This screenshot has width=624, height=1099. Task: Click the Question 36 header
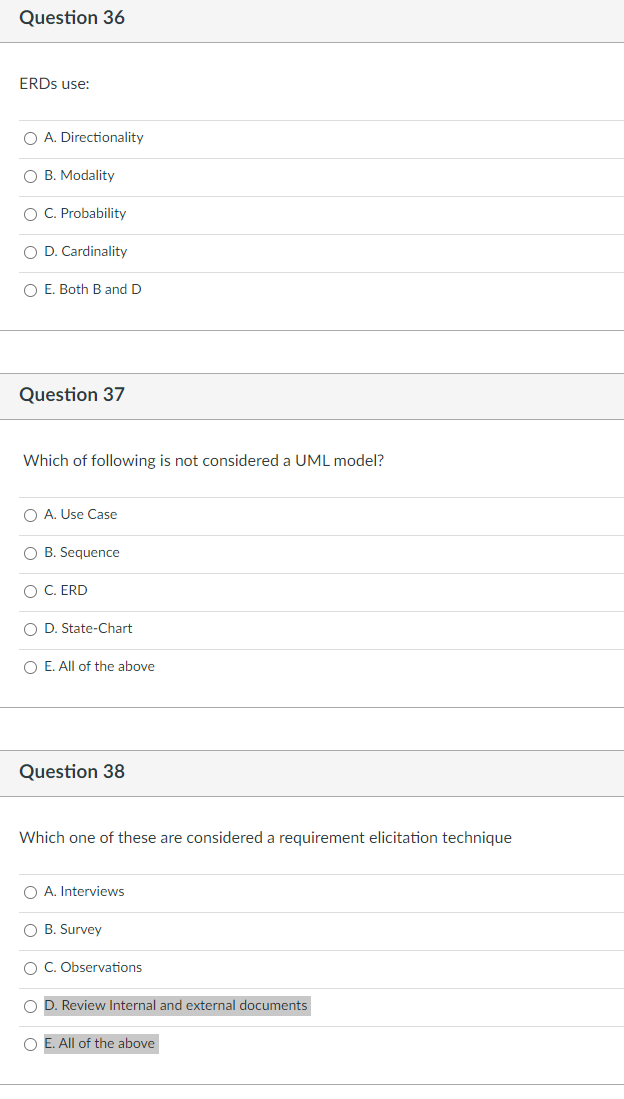point(312,20)
